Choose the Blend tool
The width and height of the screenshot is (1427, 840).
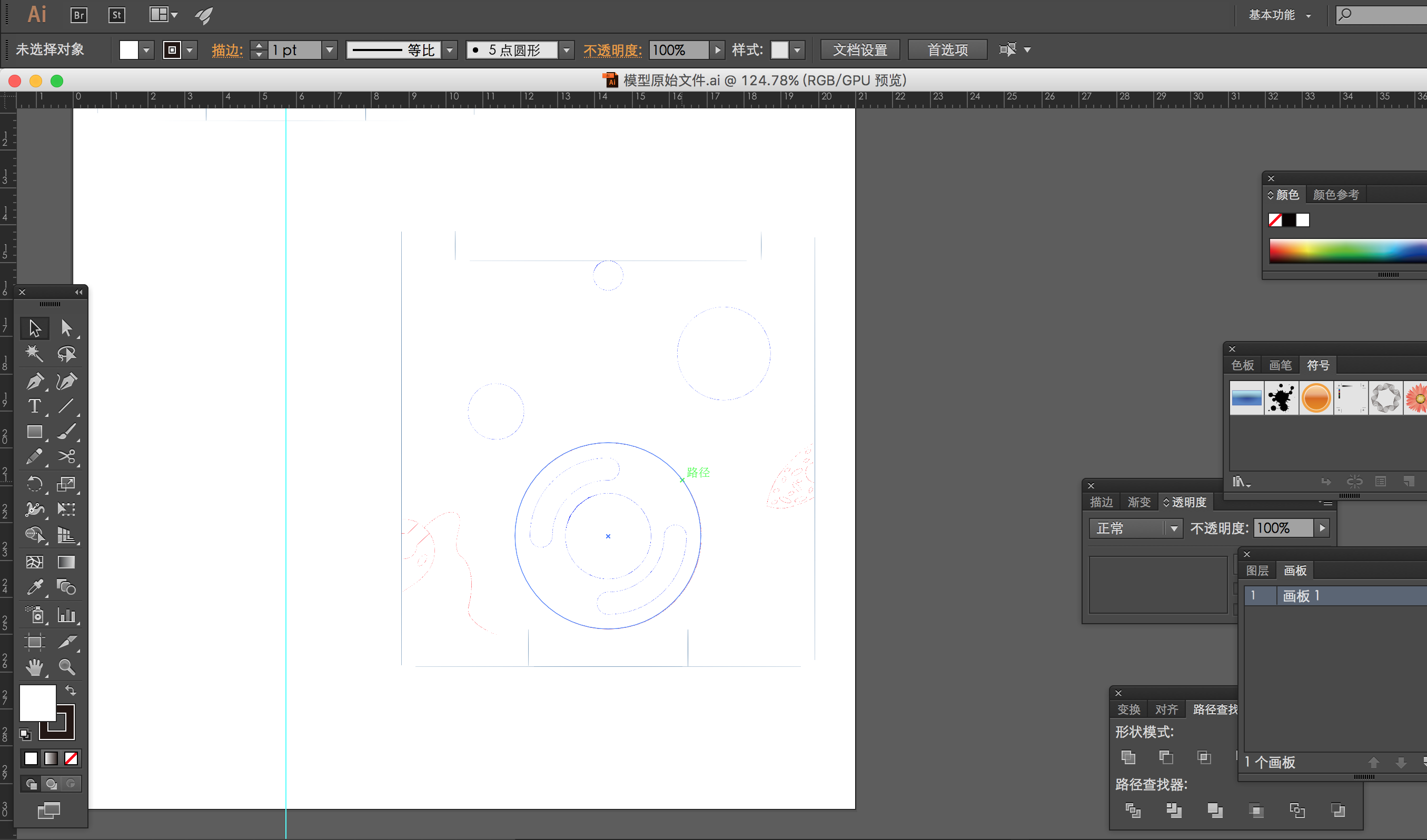point(66,587)
